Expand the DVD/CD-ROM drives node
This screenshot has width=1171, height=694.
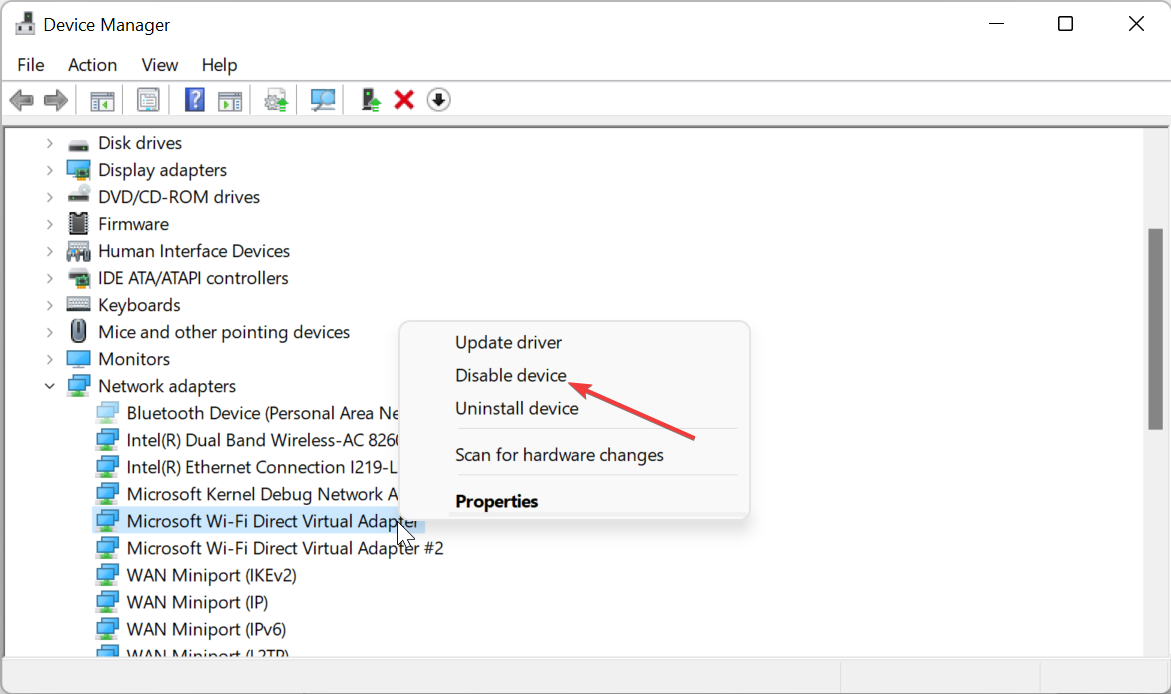click(x=49, y=197)
